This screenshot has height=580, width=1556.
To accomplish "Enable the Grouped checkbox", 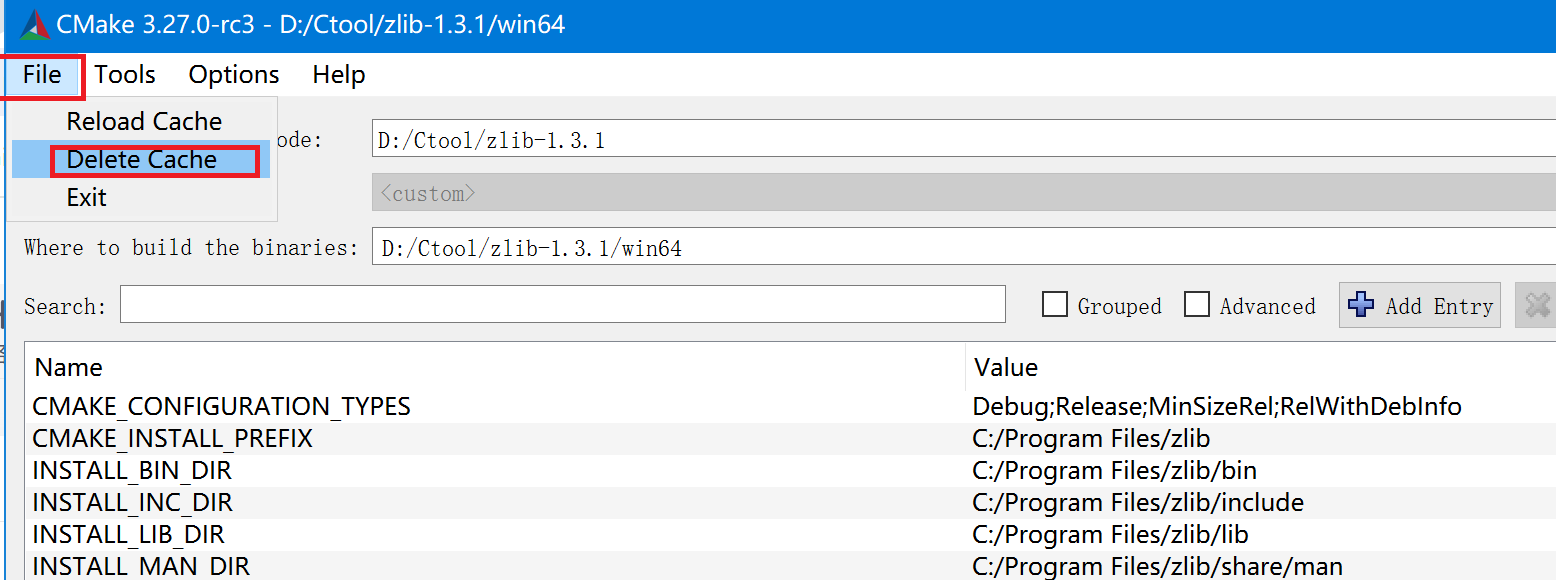I will [1055, 305].
